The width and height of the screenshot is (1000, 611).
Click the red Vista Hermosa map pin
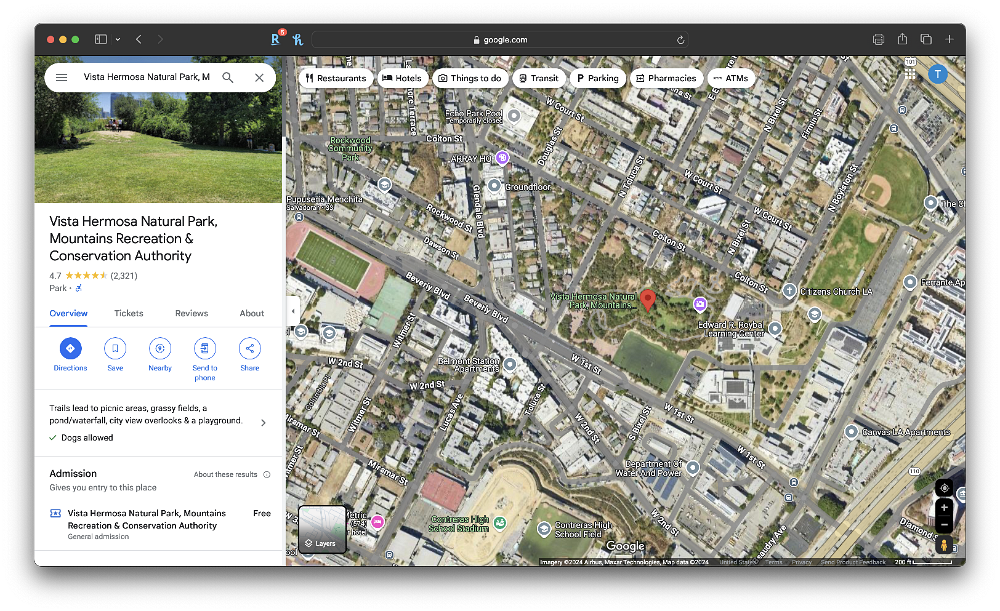pyautogui.click(x=647, y=300)
